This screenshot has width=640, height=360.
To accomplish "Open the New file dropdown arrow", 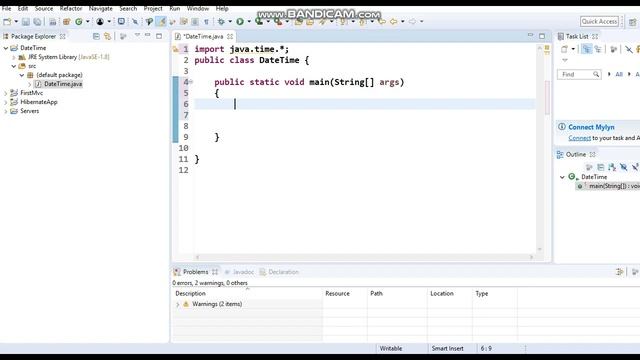I will pos(16,22).
